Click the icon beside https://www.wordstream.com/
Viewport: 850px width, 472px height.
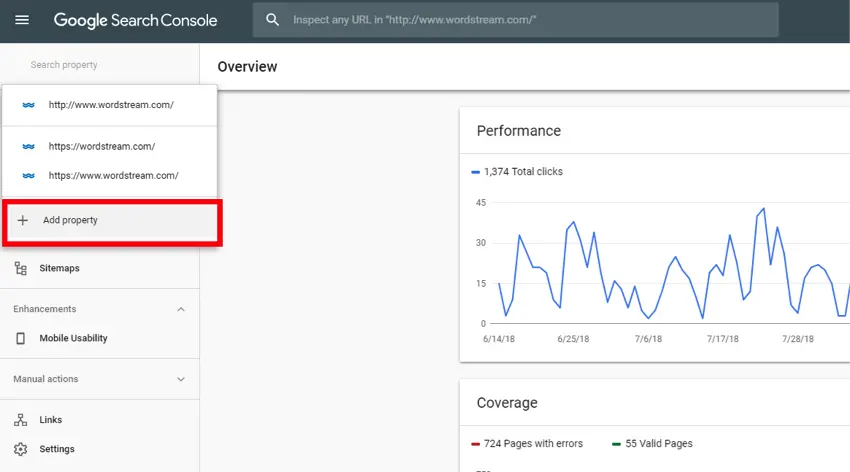coord(29,176)
